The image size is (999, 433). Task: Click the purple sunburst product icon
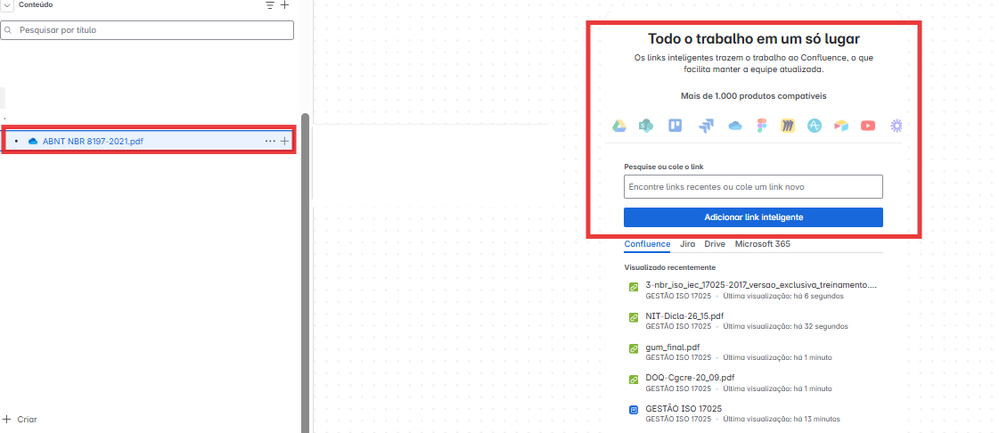(896, 126)
